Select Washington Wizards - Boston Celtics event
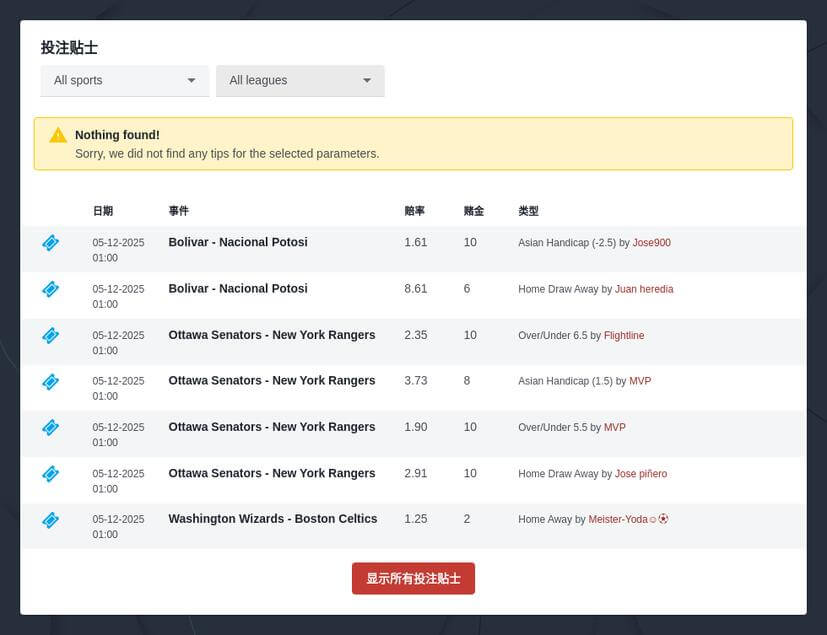The image size is (827, 635). 272,519
